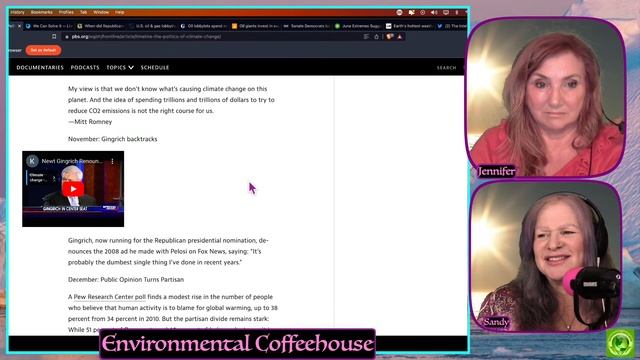Open DOCUMENTARIES in site navigation
Screen dimensions: 640x360
click(x=40, y=68)
